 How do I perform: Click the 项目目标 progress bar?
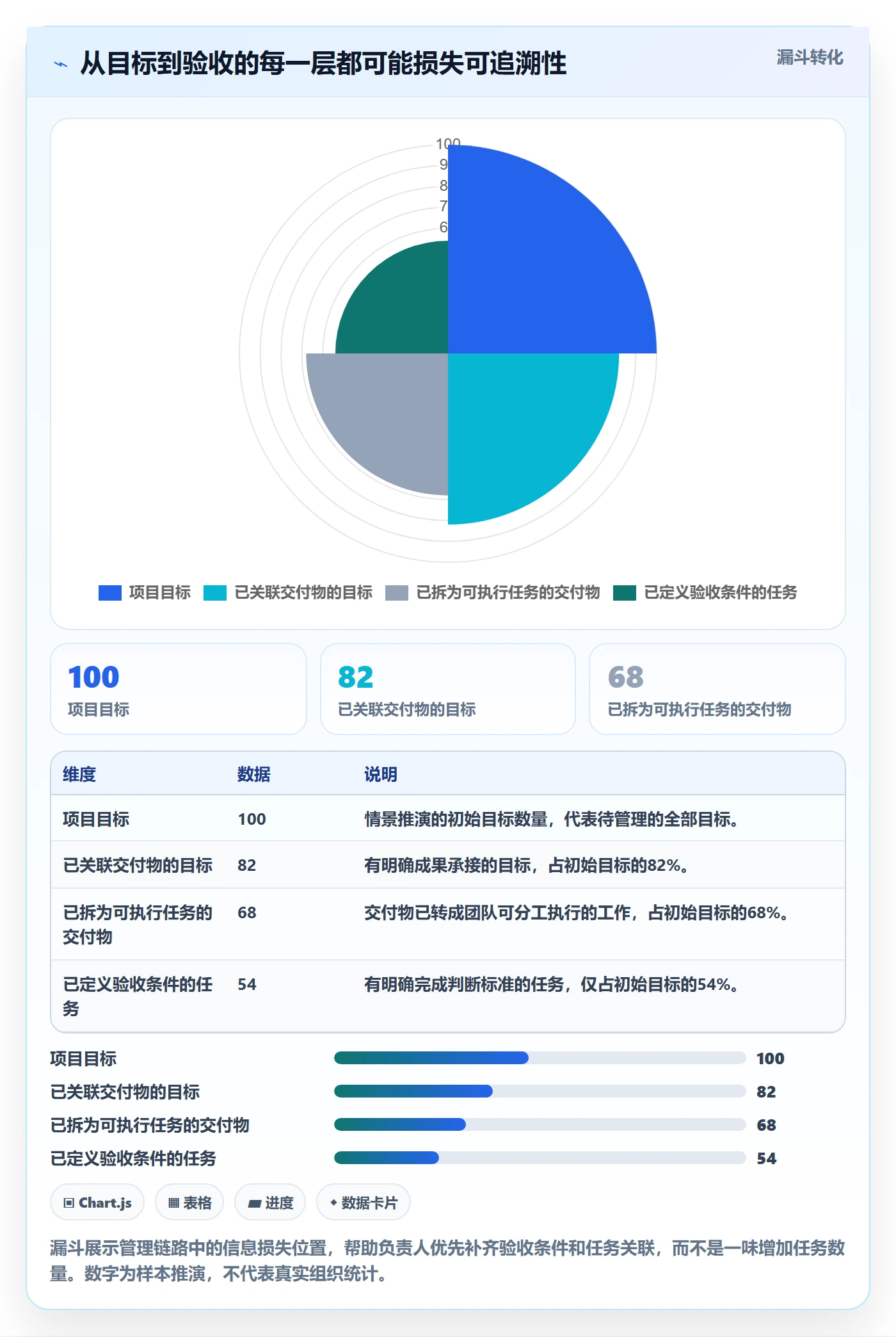point(540,1058)
